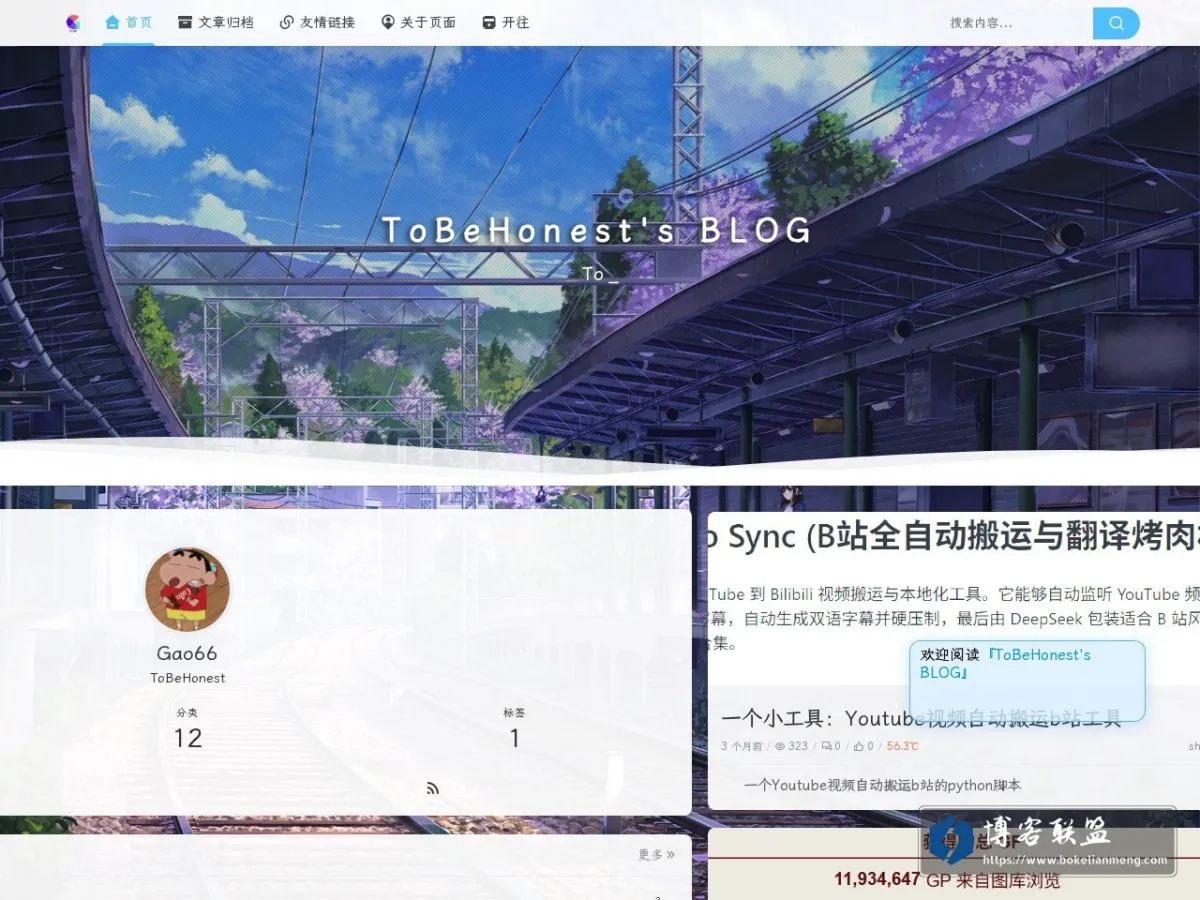Click the site logo icon in the navbar
The width and height of the screenshot is (1200, 900).
pyautogui.click(x=73, y=22)
